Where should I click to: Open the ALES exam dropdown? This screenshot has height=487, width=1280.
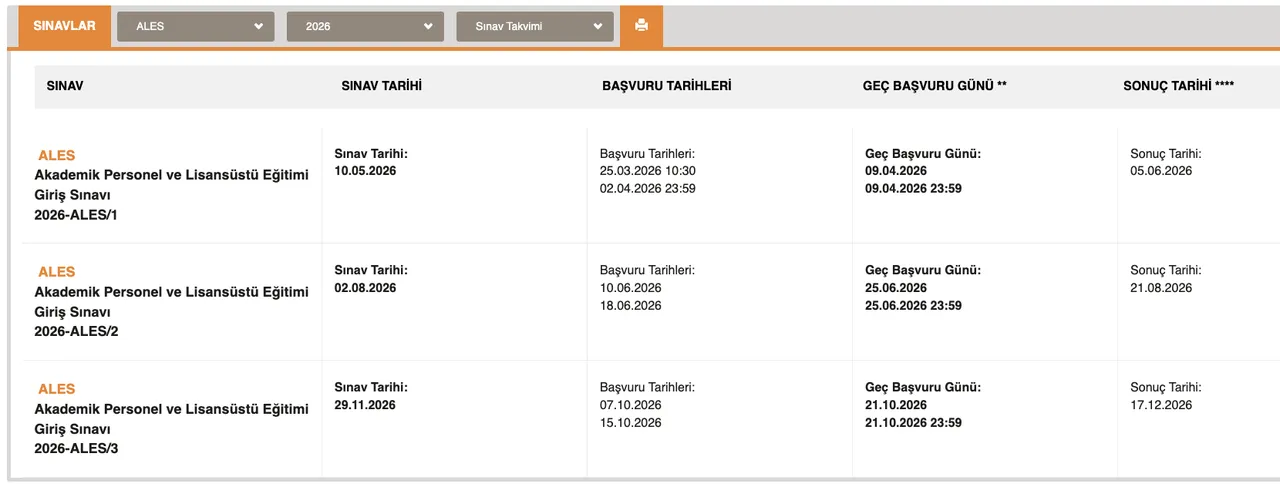coord(196,27)
